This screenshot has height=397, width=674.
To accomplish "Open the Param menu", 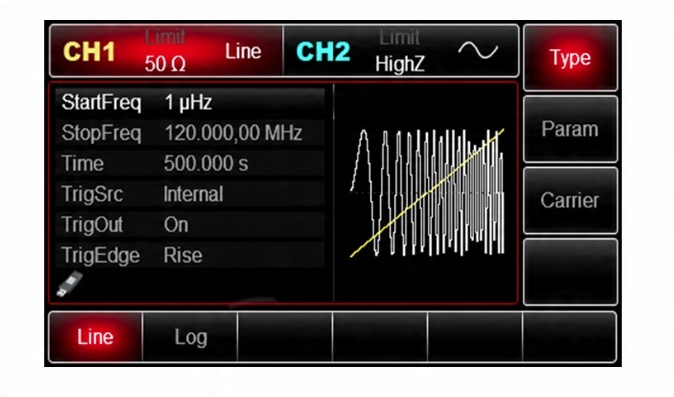I will [x=570, y=129].
